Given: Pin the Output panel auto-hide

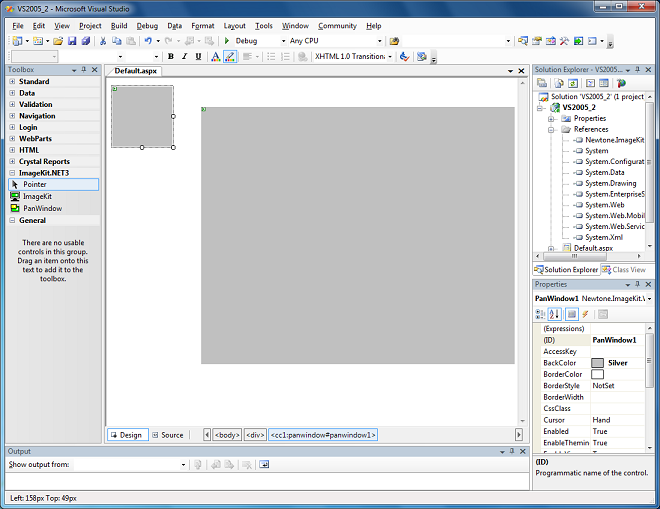Looking at the screenshot, I should click(512, 451).
